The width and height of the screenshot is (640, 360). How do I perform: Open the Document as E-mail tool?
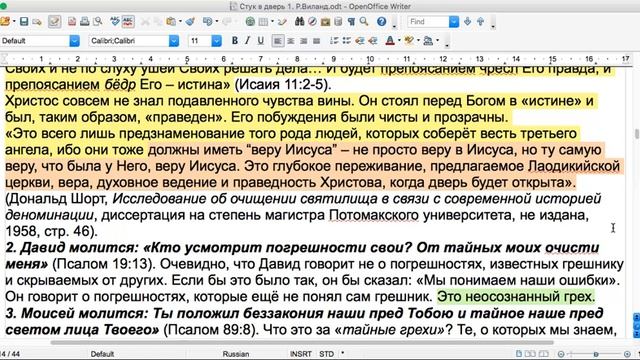[37, 22]
